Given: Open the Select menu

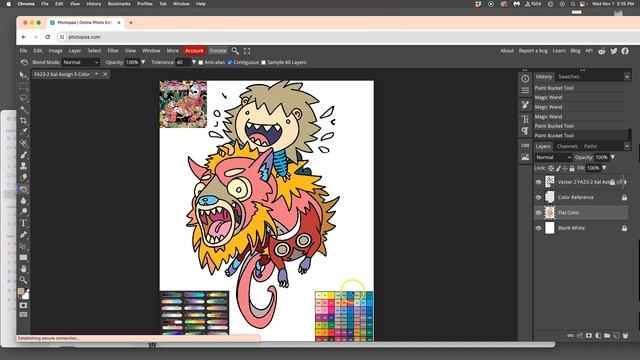Looking at the screenshot, I should click(94, 51).
